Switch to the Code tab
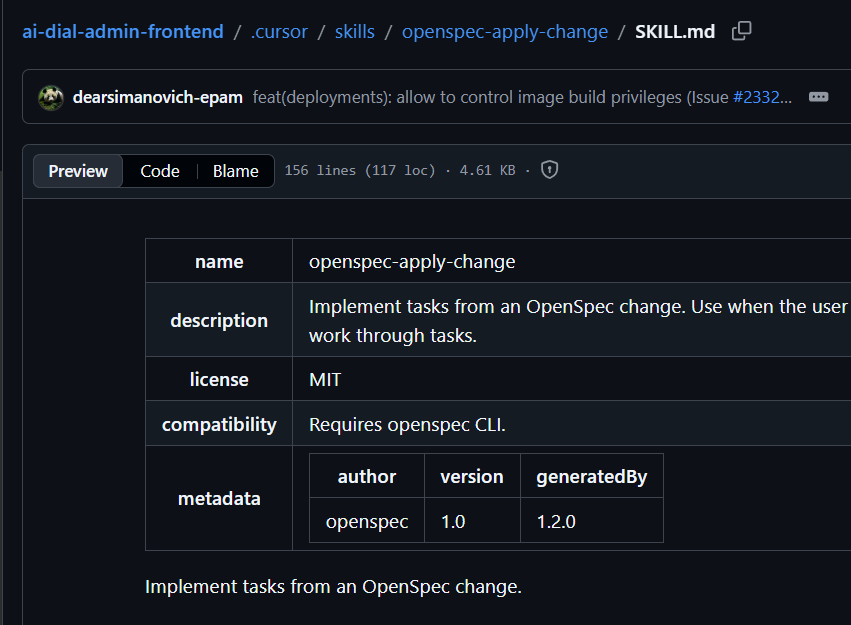Viewport: 851px width, 625px height. click(x=160, y=171)
